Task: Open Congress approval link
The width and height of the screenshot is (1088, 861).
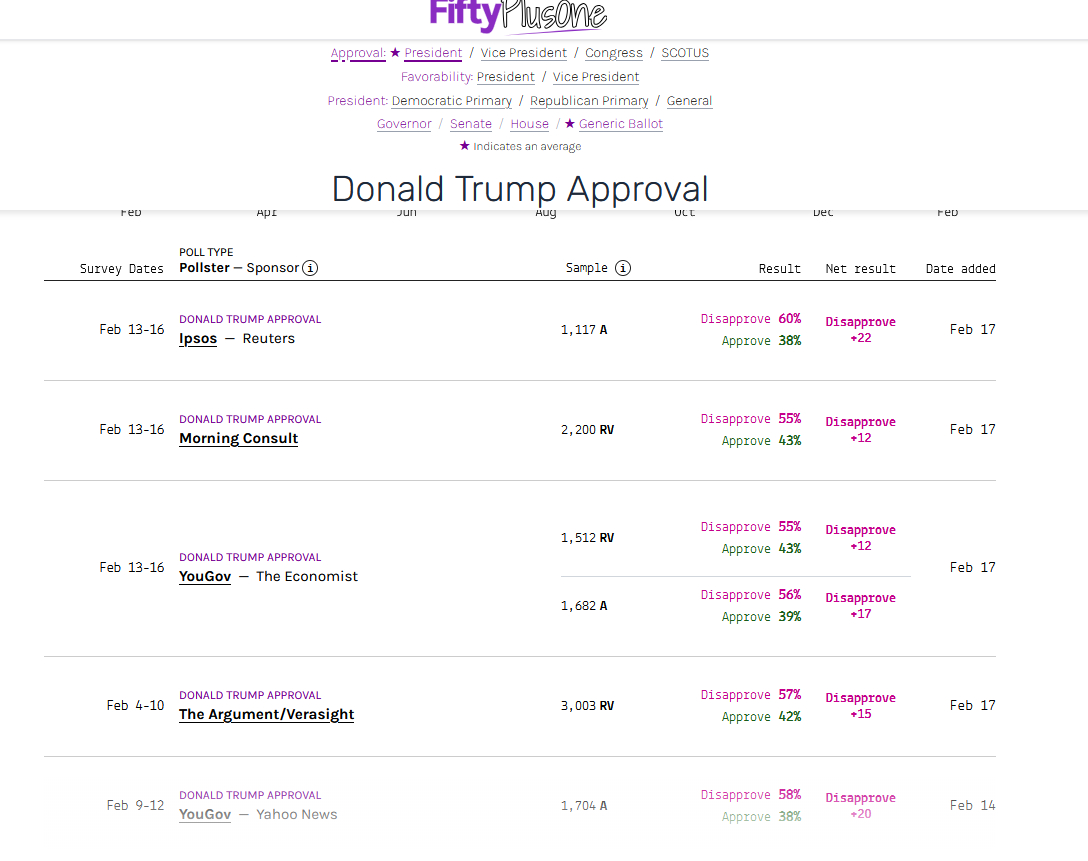Action: [x=614, y=53]
